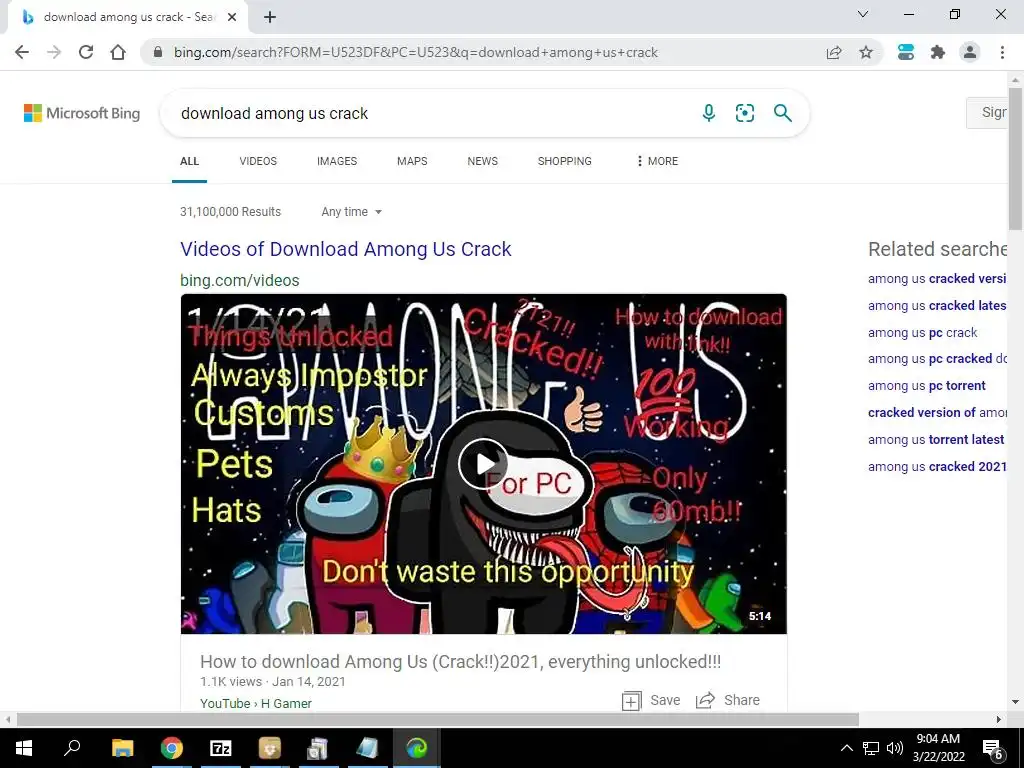Image resolution: width=1024 pixels, height=768 pixels.
Task: Click the browser forward arrow
Action: 54,52
